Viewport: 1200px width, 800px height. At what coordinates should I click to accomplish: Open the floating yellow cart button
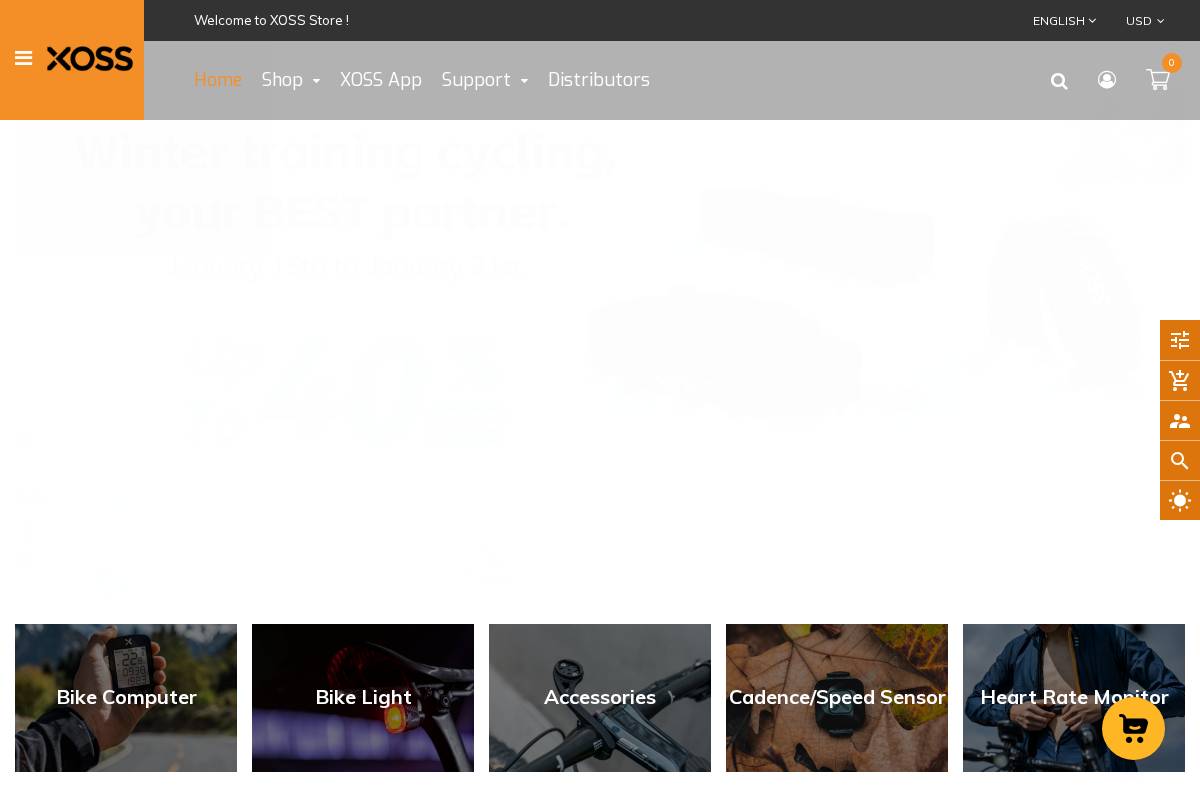pyautogui.click(x=1133, y=728)
